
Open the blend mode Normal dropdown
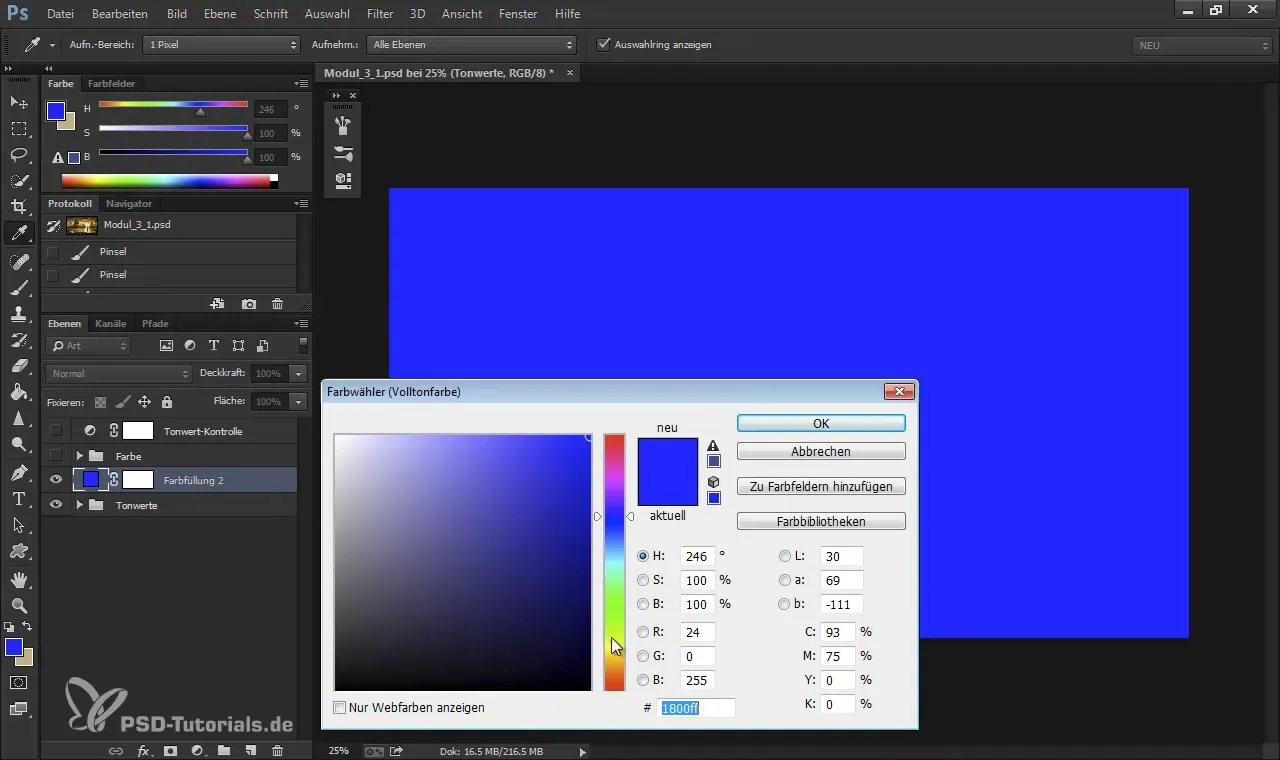click(119, 373)
